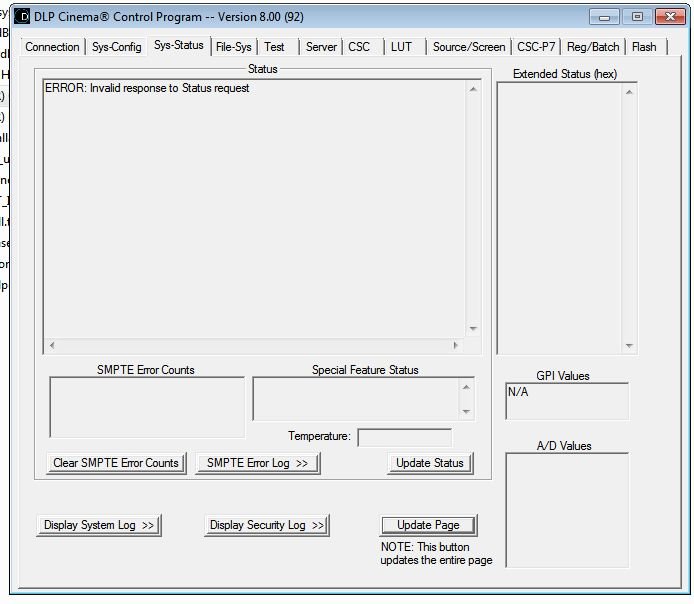Click the SMPTE Error Counts box

147,407
